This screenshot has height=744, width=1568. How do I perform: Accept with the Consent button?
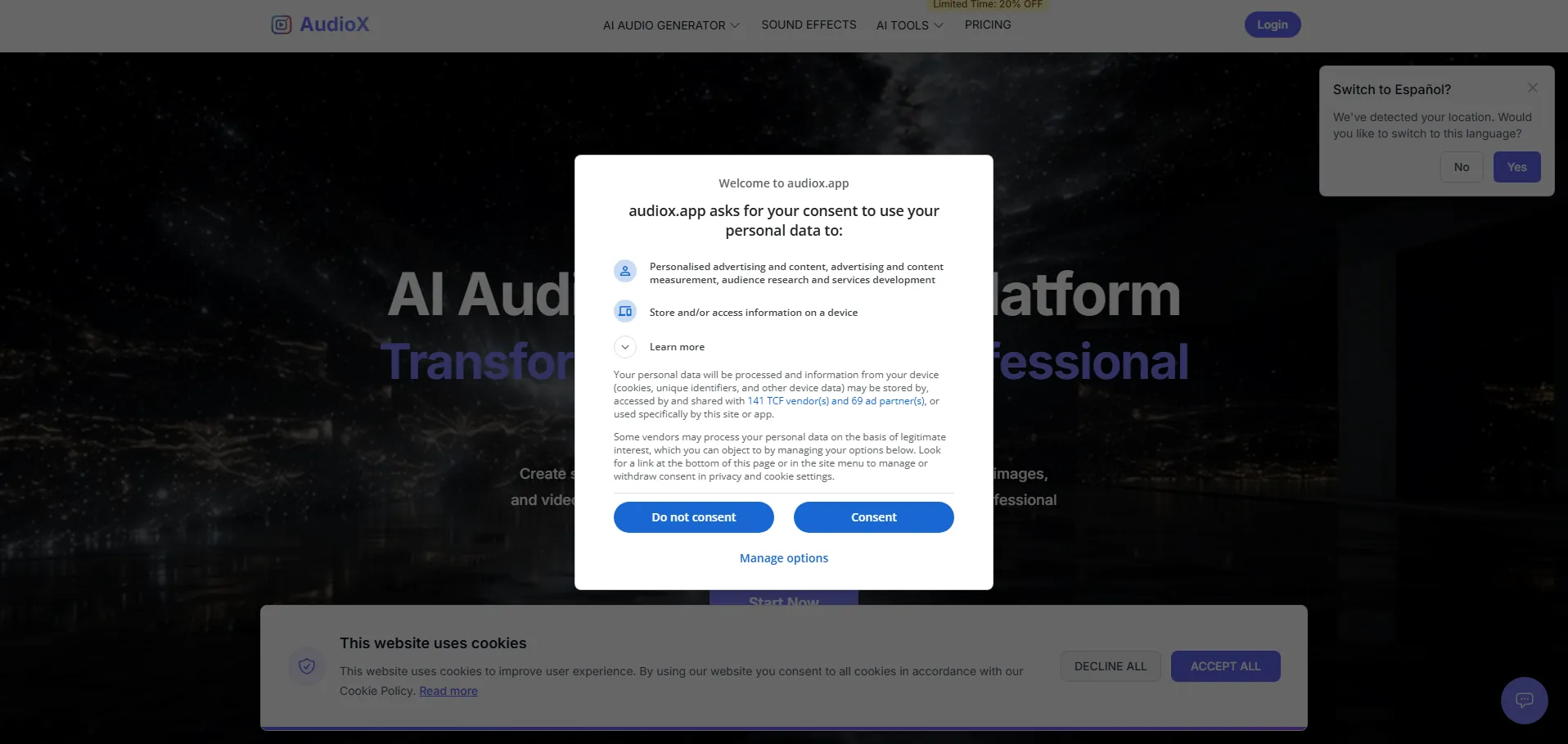pos(873,517)
